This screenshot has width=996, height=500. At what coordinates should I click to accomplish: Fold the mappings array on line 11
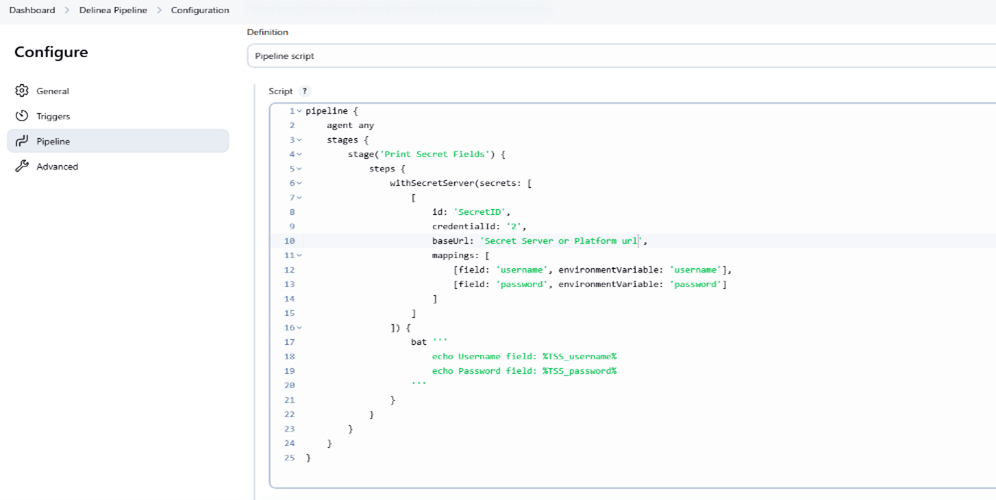[299, 255]
